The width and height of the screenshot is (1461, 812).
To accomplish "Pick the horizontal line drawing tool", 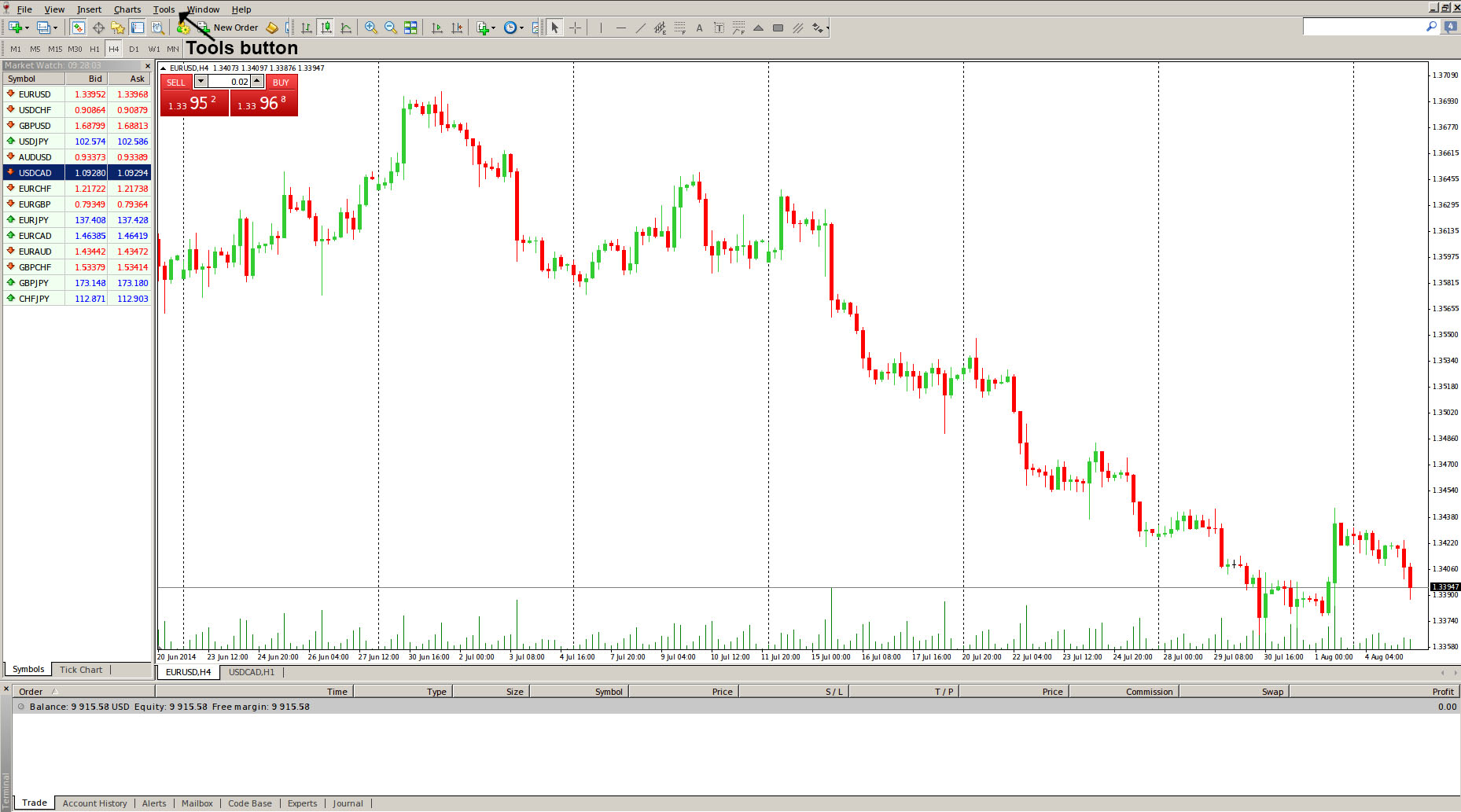I will [620, 28].
